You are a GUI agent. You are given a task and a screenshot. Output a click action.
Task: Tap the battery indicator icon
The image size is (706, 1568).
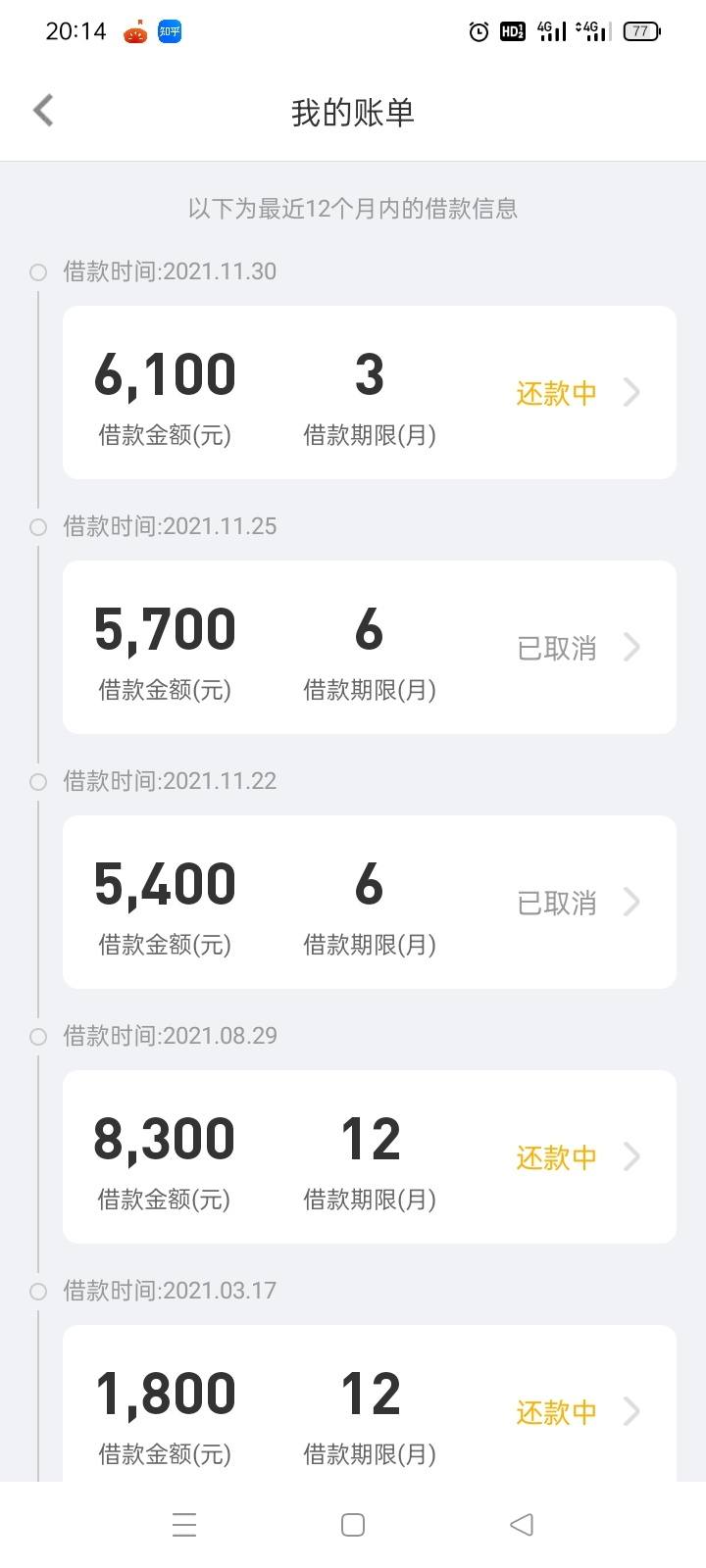tap(642, 31)
